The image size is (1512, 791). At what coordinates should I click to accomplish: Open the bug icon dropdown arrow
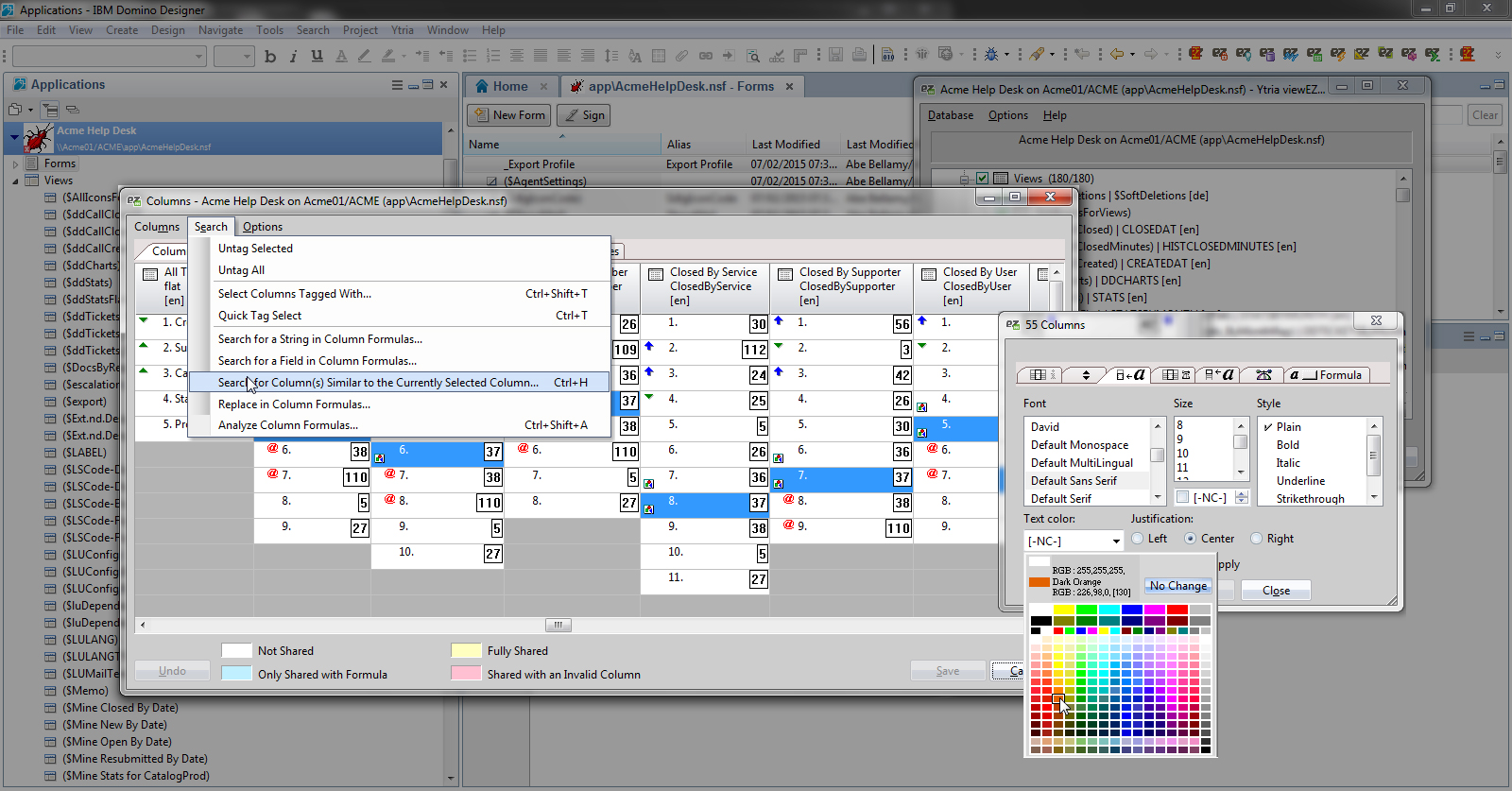click(x=1006, y=55)
